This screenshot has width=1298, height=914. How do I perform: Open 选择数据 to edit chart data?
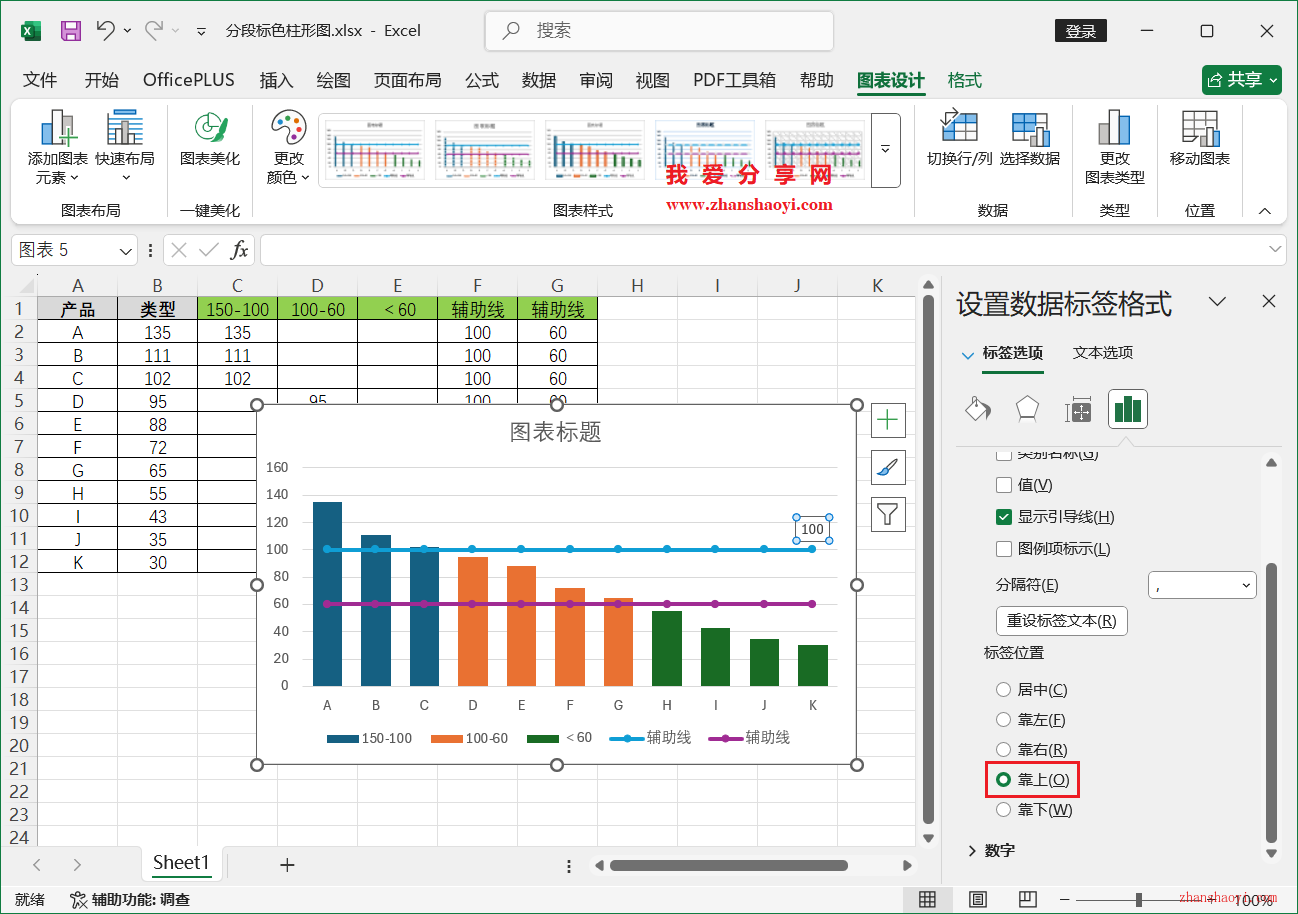1030,140
